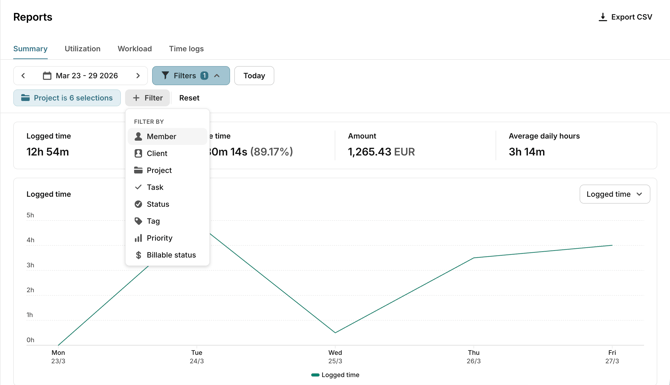Viewport: 670px width, 385px height.
Task: Click the Task checkmark icon
Action: 138,187
